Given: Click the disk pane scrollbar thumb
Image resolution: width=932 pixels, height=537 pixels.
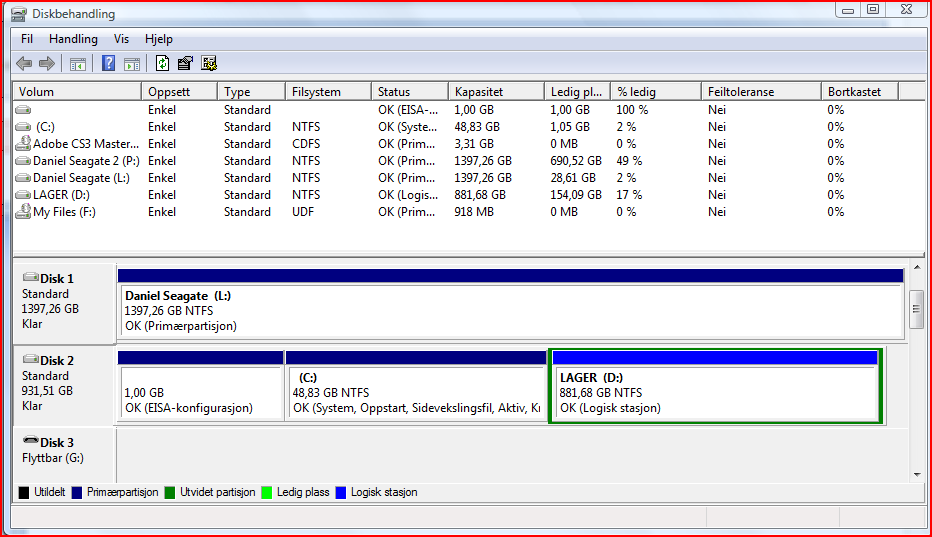Looking at the screenshot, I should (917, 308).
